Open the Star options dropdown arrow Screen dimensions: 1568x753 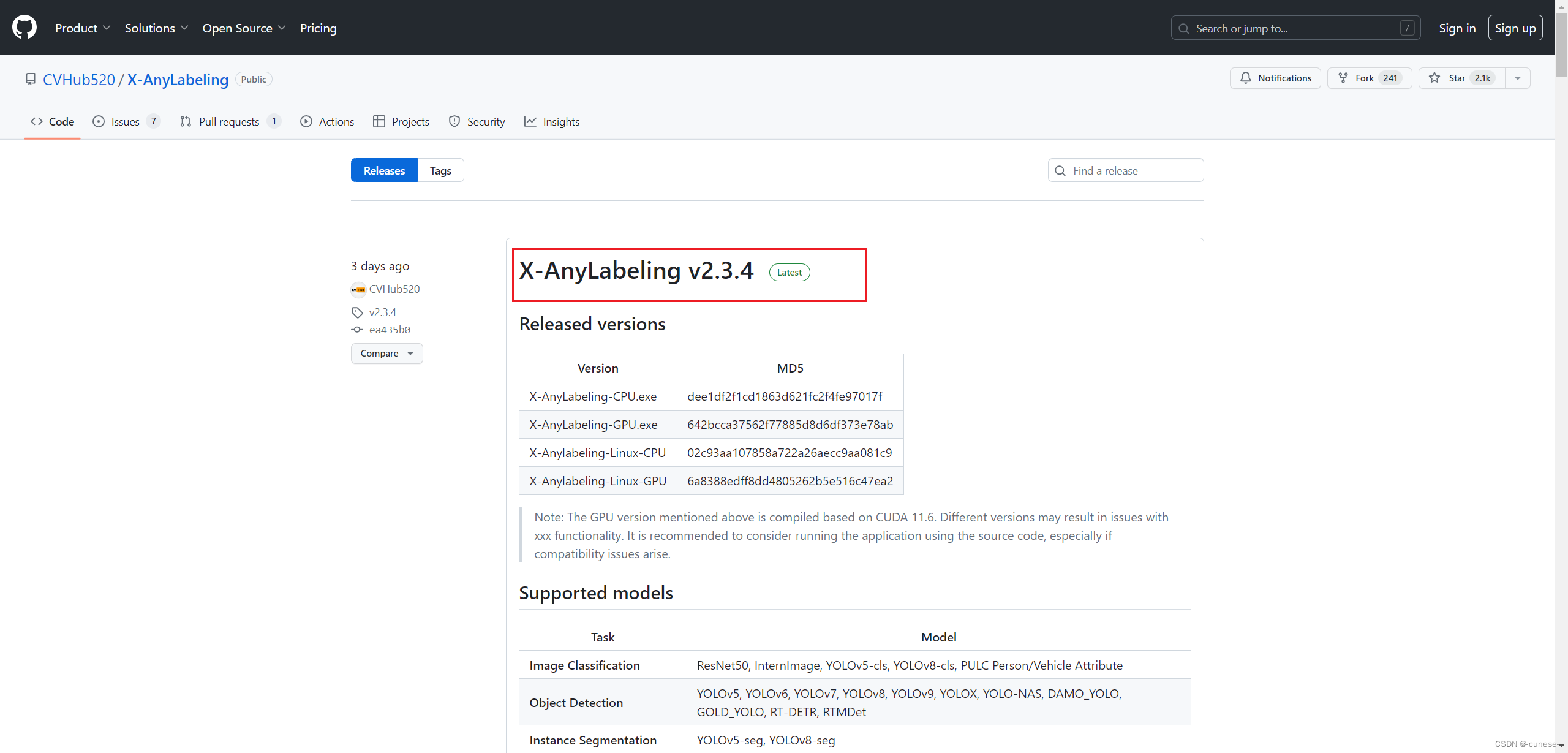[1517, 78]
